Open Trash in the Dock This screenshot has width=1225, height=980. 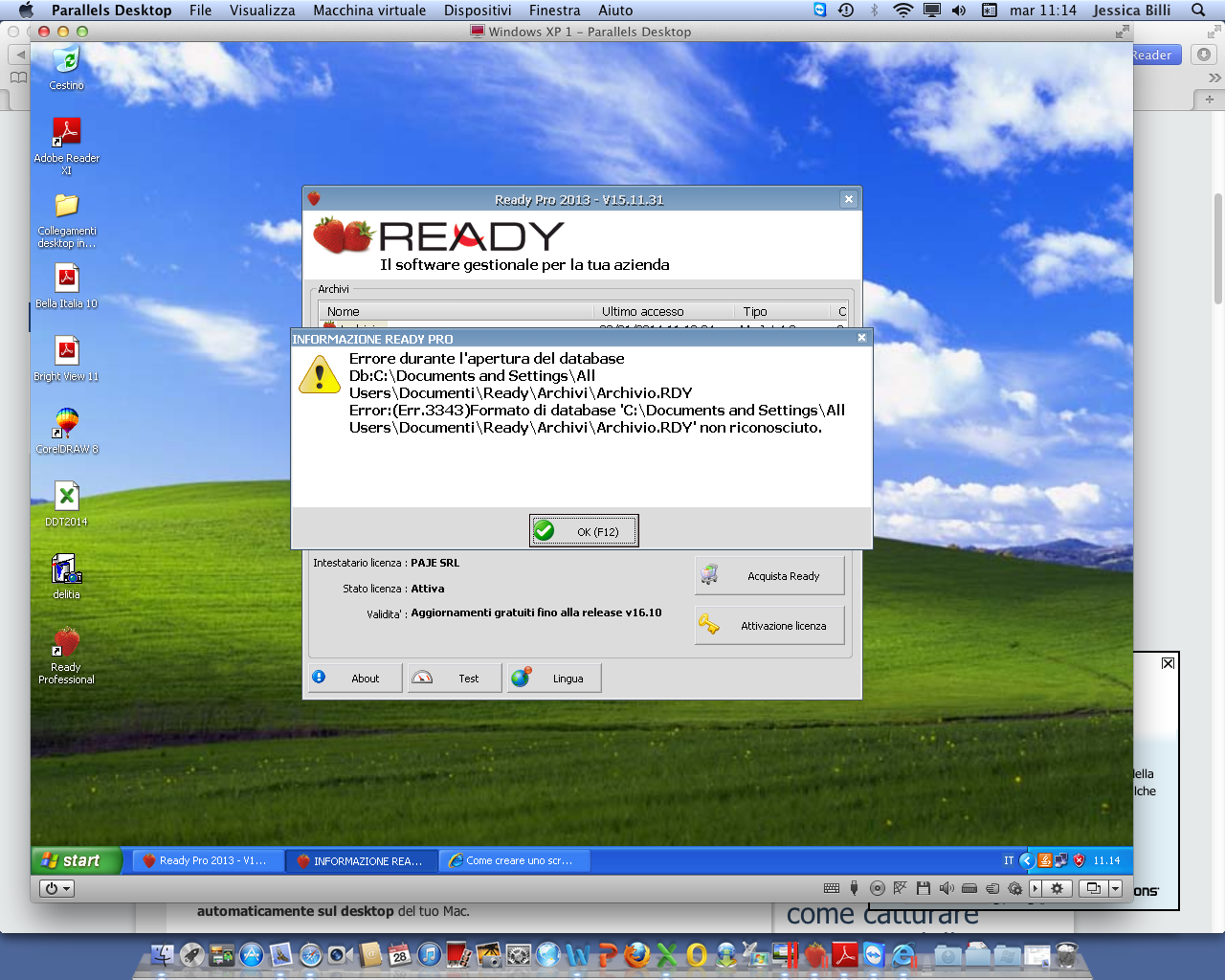click(x=1067, y=954)
